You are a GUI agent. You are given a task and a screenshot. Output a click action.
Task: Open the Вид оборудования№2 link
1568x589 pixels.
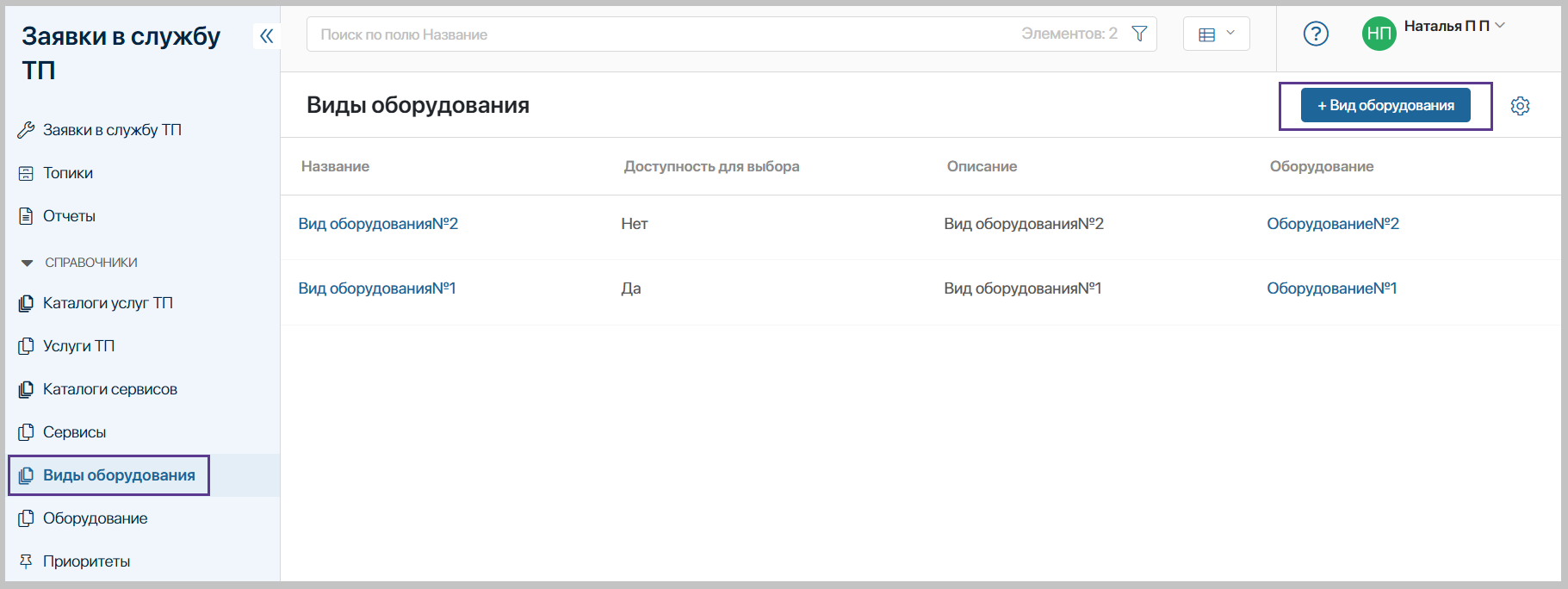pos(378,224)
